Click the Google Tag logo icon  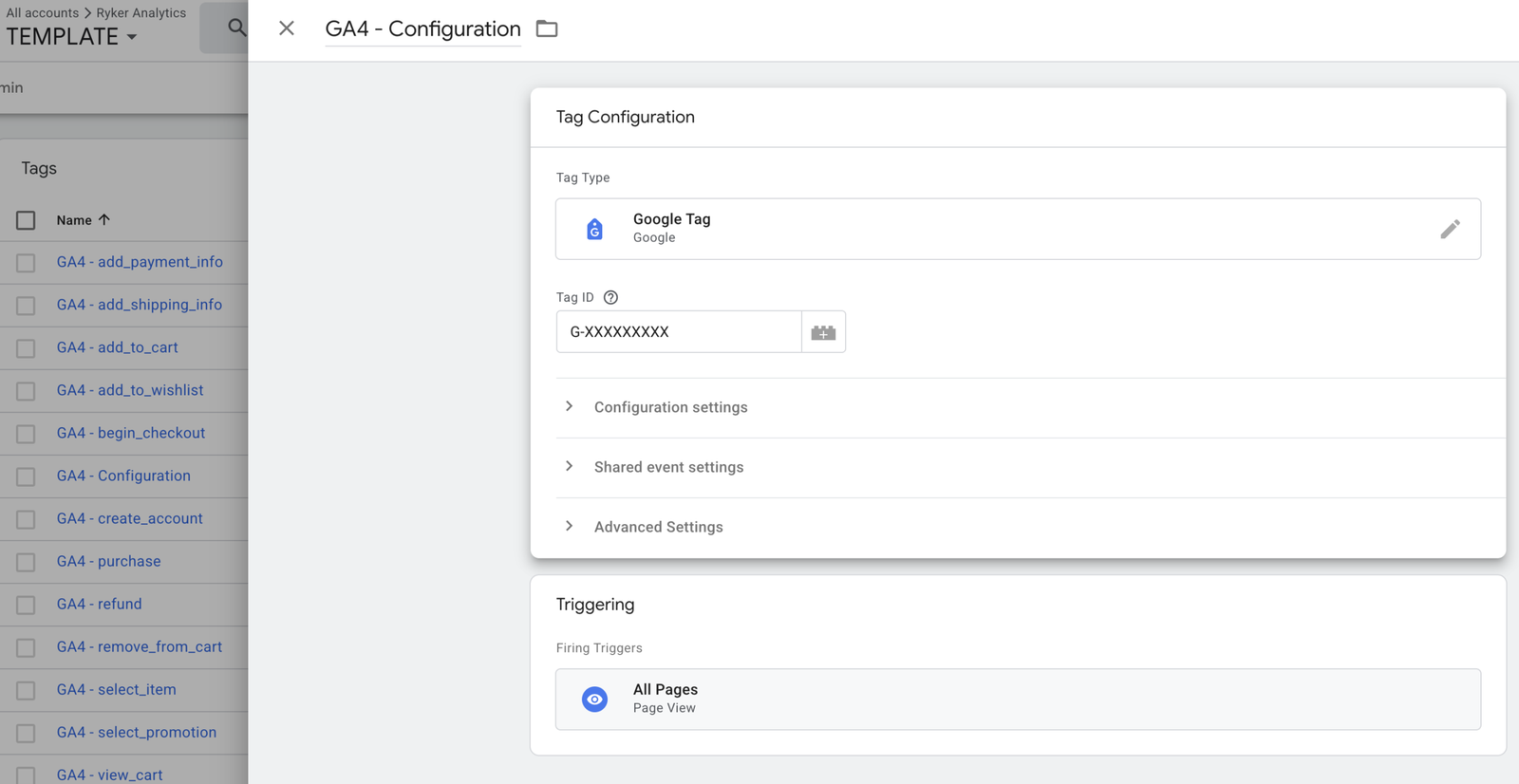point(594,229)
